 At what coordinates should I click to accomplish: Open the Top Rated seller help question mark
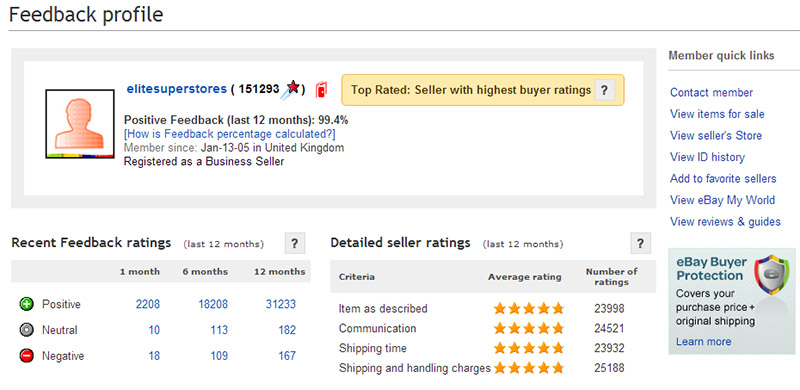605,90
